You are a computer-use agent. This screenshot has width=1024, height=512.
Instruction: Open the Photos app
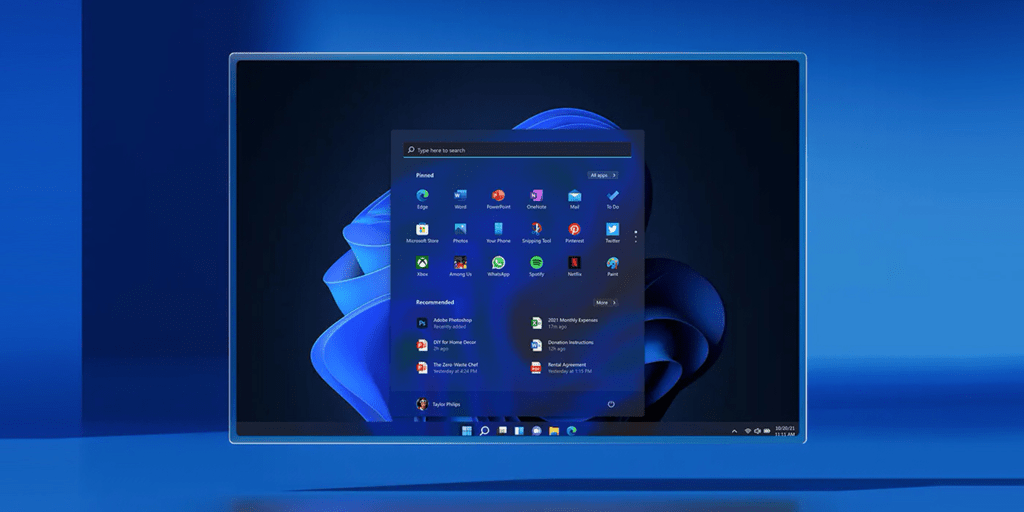(x=460, y=232)
